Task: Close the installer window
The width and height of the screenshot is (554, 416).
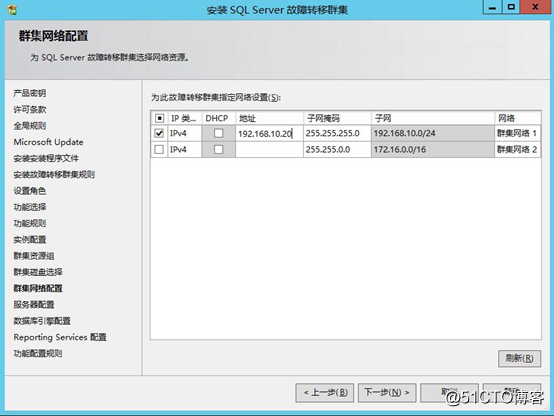Action: coord(535,7)
